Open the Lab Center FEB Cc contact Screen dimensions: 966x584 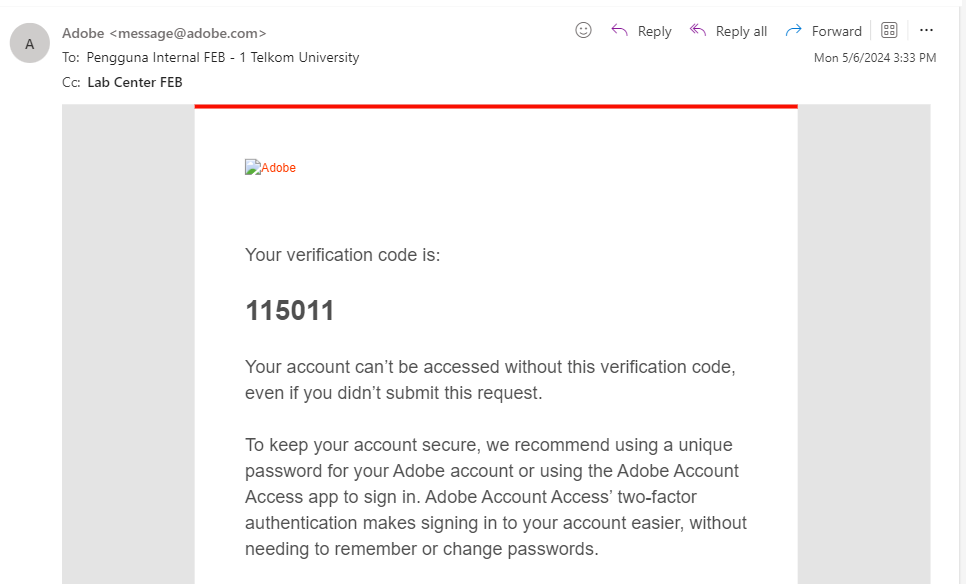134,82
